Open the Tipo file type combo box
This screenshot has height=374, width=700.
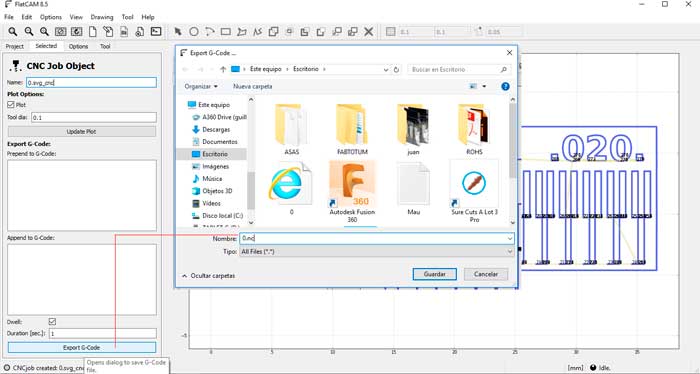coord(377,252)
